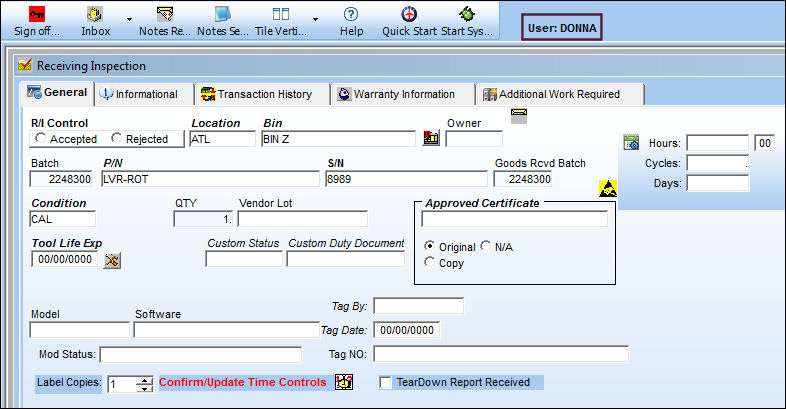Image resolution: width=786 pixels, height=409 pixels.
Task: Click the Tag By field
Action: coord(419,306)
